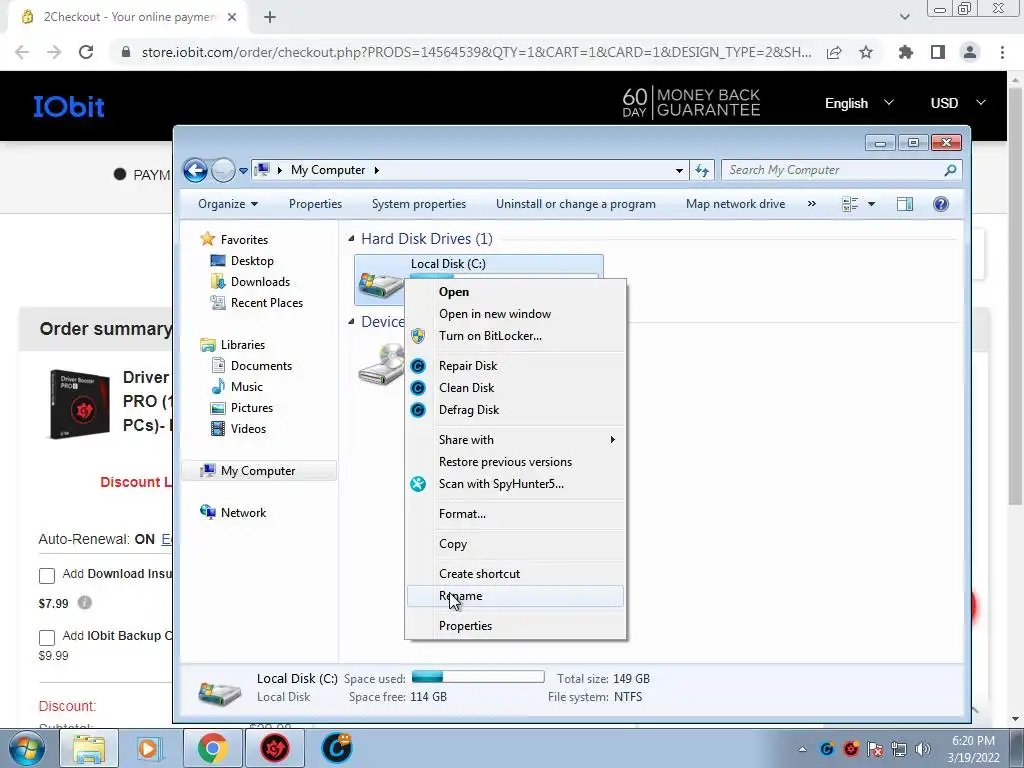Click the DVD drive icon under Devices
The width and height of the screenshot is (1024, 768).
381,363
